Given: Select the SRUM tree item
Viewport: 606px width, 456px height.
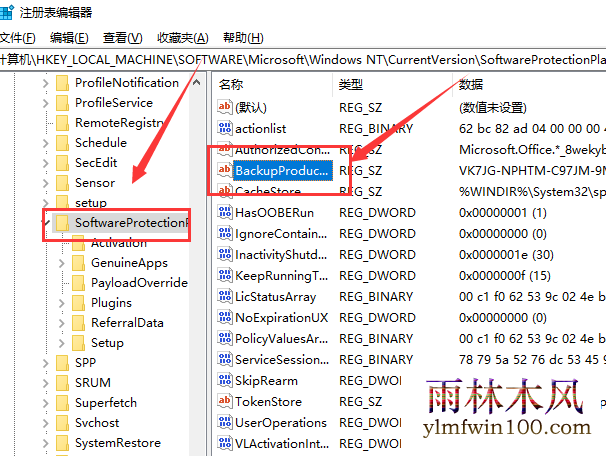Looking at the screenshot, I should pos(93,383).
